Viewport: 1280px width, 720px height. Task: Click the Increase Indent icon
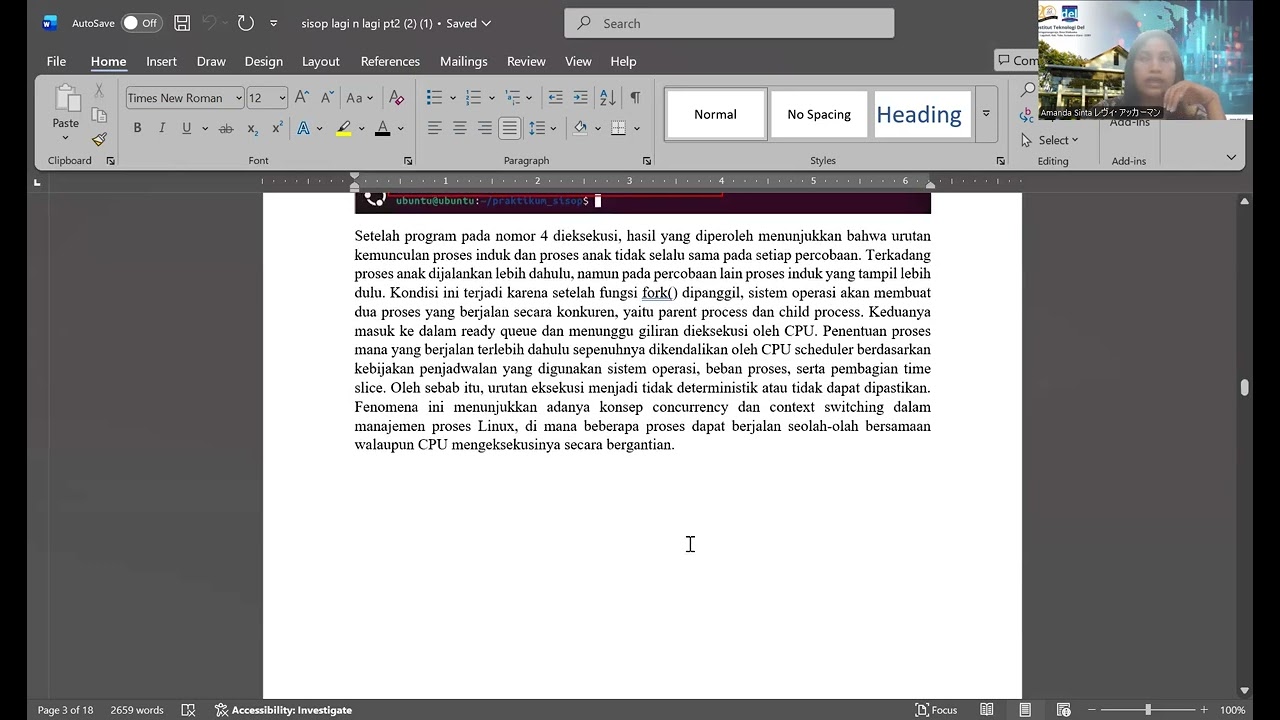581,98
